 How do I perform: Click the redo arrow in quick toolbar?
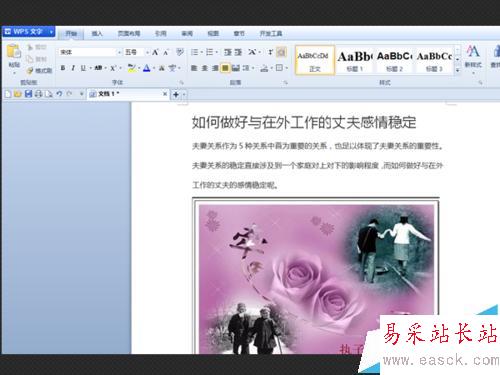(x=69, y=94)
